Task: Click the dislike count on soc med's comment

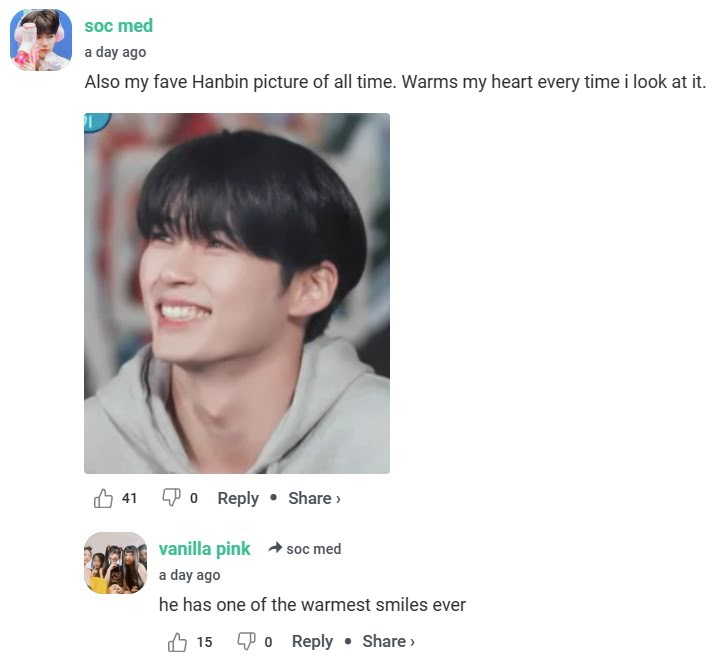Action: 194,498
